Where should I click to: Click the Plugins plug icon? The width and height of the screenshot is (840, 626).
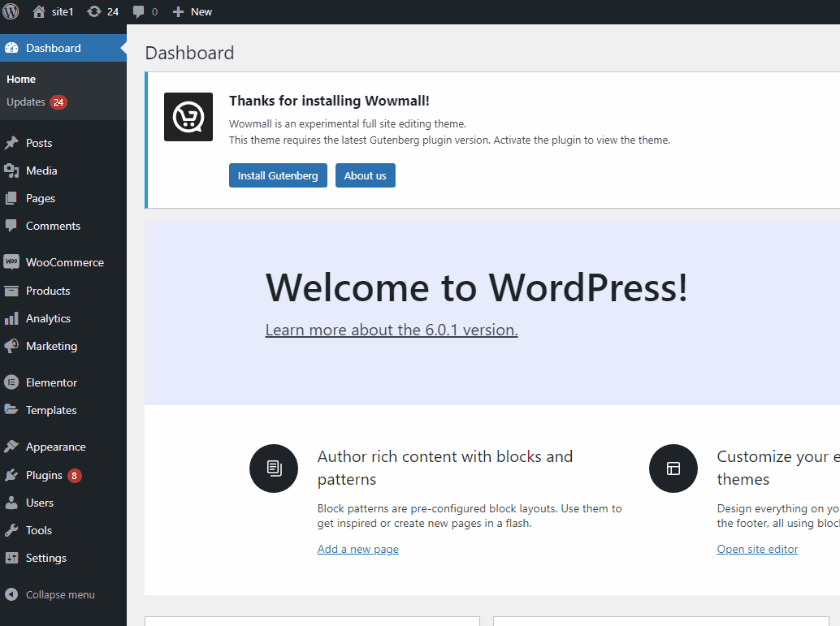[11, 475]
